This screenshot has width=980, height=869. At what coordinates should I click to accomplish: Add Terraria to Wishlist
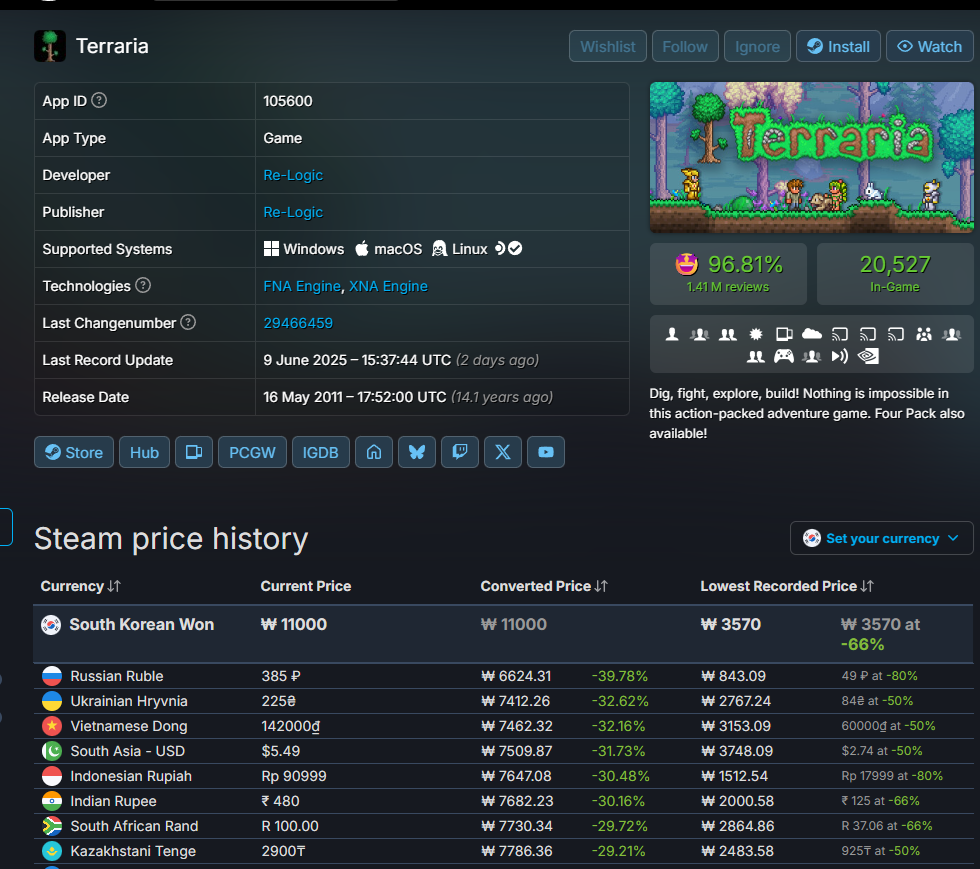(x=608, y=46)
